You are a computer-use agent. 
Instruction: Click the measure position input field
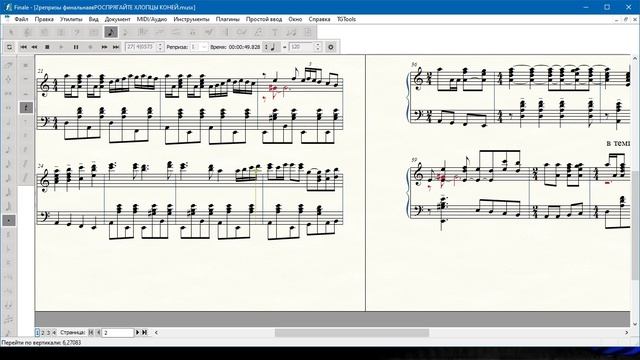[x=141, y=47]
